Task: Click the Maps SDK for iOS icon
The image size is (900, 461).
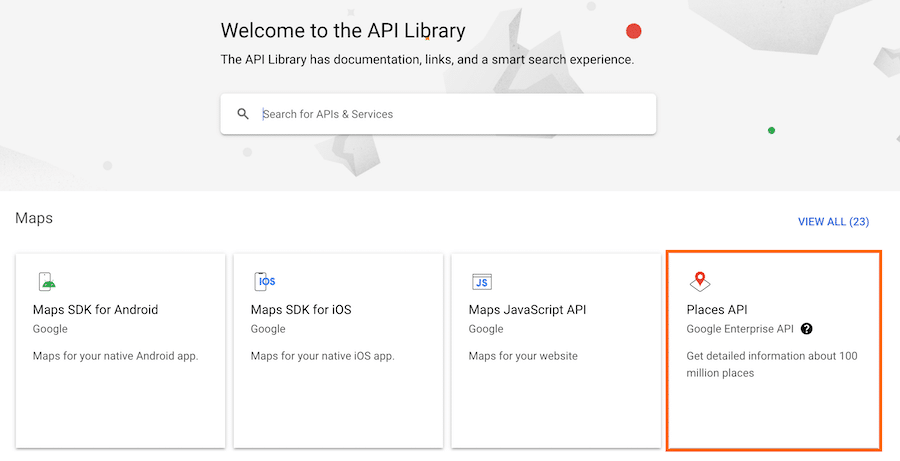Action: (264, 282)
